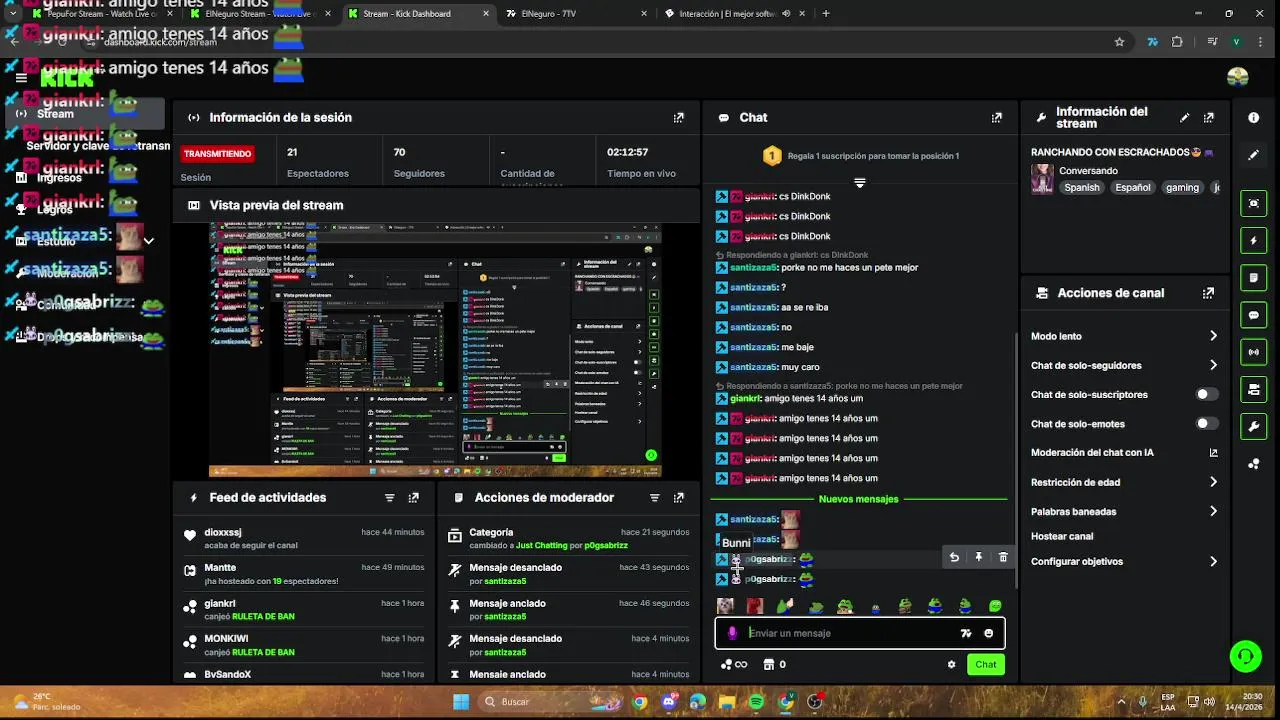Viewport: 1280px width, 720px height.
Task: Toggle the chat bubble panel in right strip
Action: point(1254,315)
